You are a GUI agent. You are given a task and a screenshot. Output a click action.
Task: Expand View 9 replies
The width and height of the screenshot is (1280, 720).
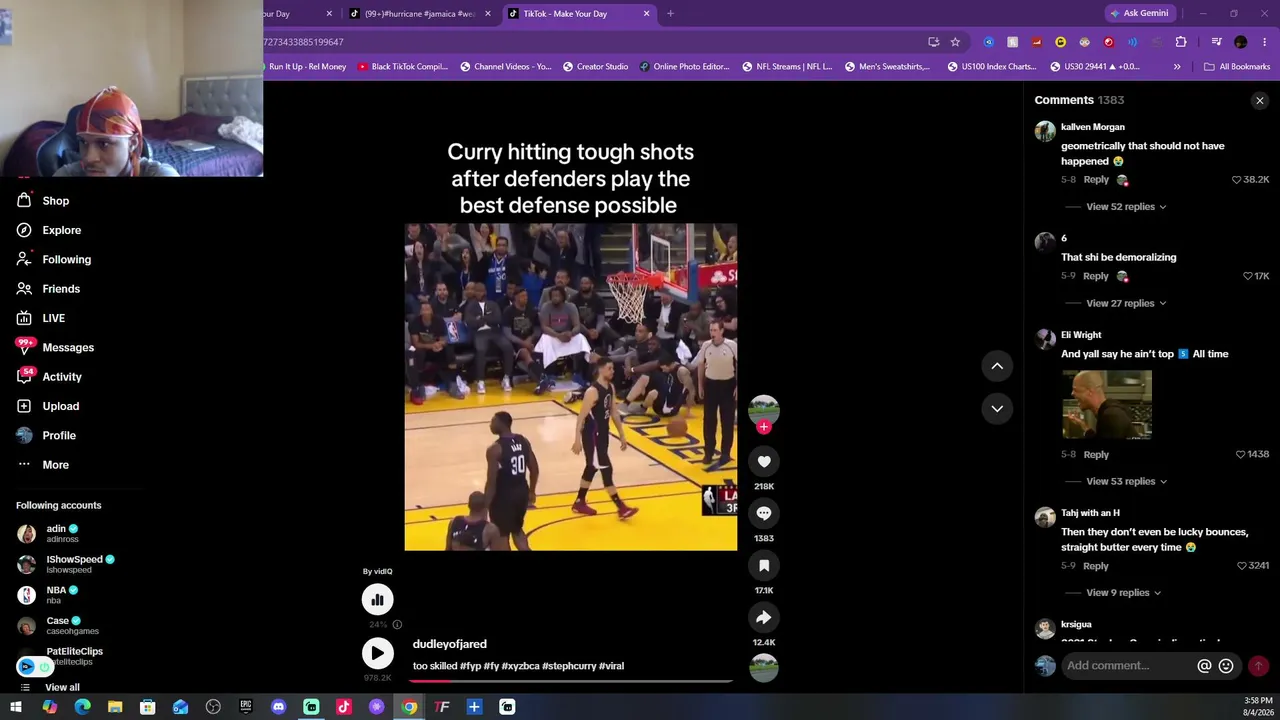(x=1124, y=593)
